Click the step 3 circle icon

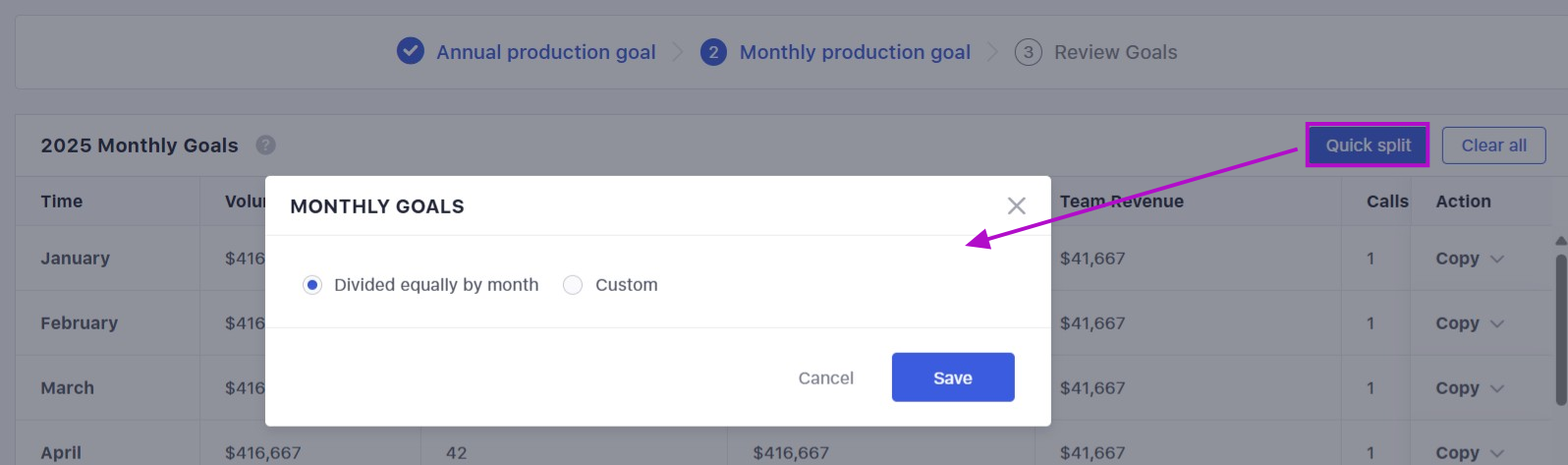1028,52
